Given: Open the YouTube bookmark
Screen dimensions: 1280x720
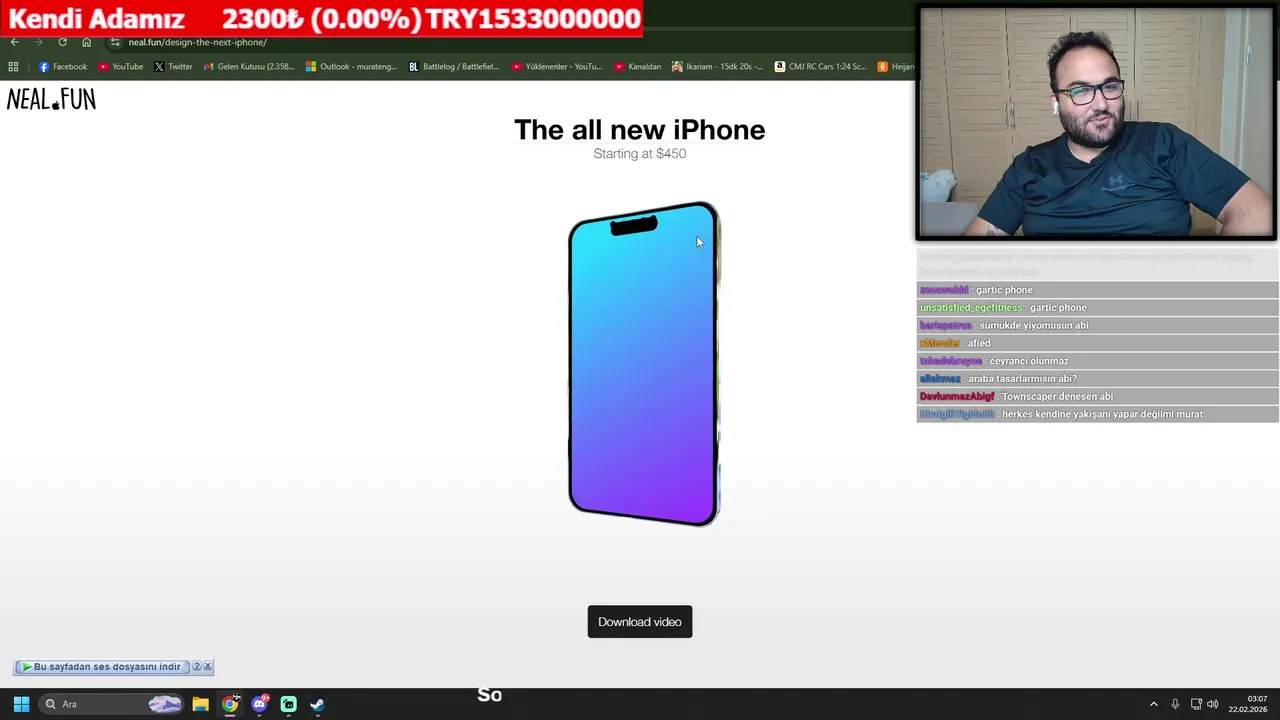Looking at the screenshot, I should point(121,67).
